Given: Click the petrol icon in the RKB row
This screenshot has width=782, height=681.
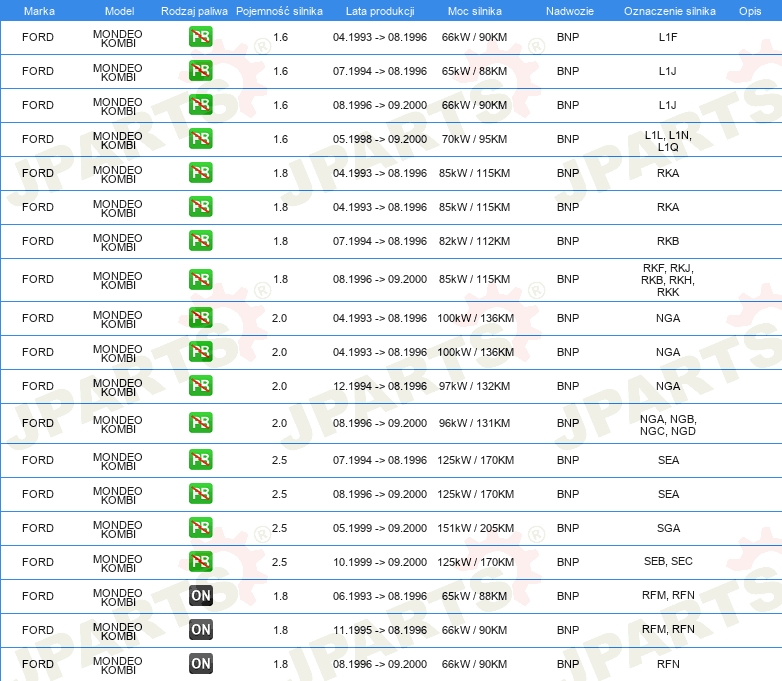Looking at the screenshot, I should coord(200,240).
